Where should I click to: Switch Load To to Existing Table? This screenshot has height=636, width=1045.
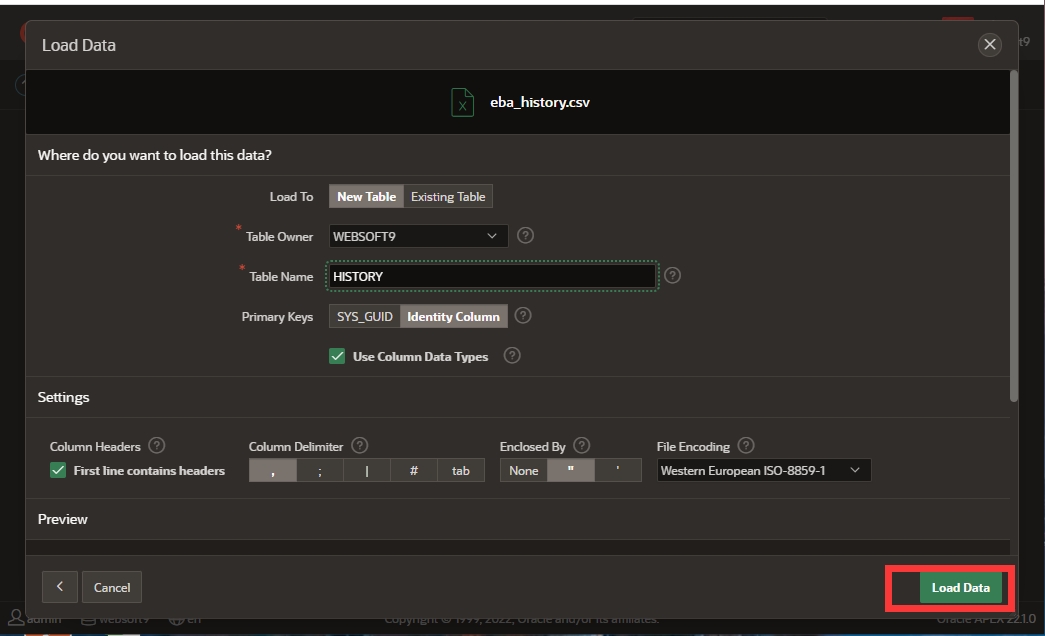(448, 197)
